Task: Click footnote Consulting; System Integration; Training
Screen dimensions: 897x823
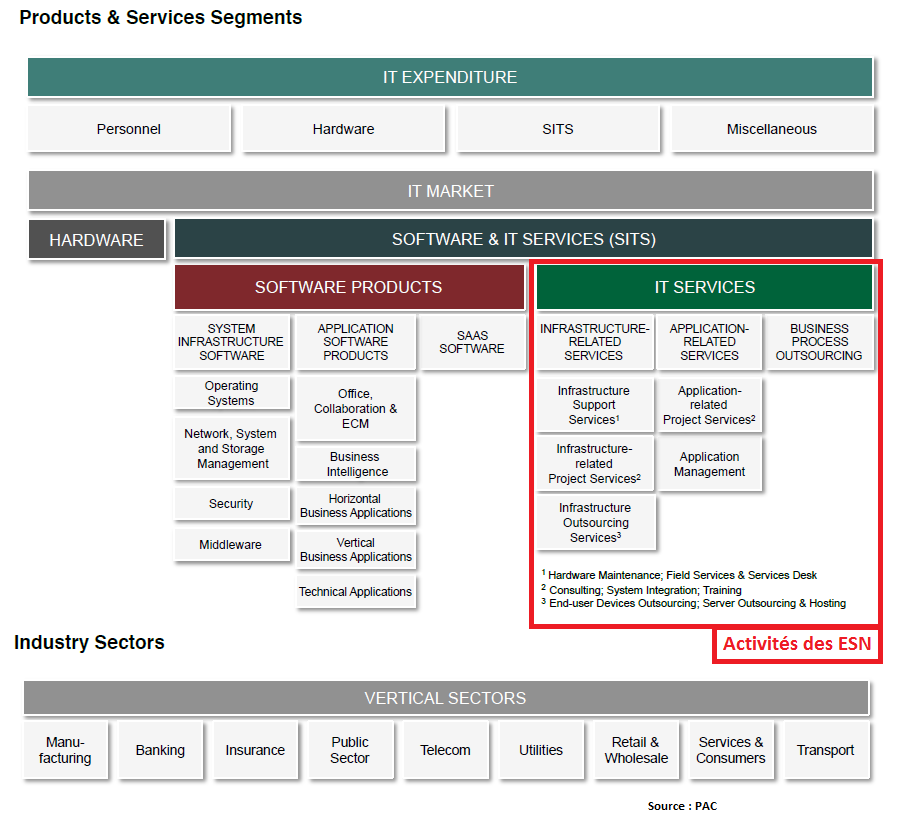Action: [641, 590]
